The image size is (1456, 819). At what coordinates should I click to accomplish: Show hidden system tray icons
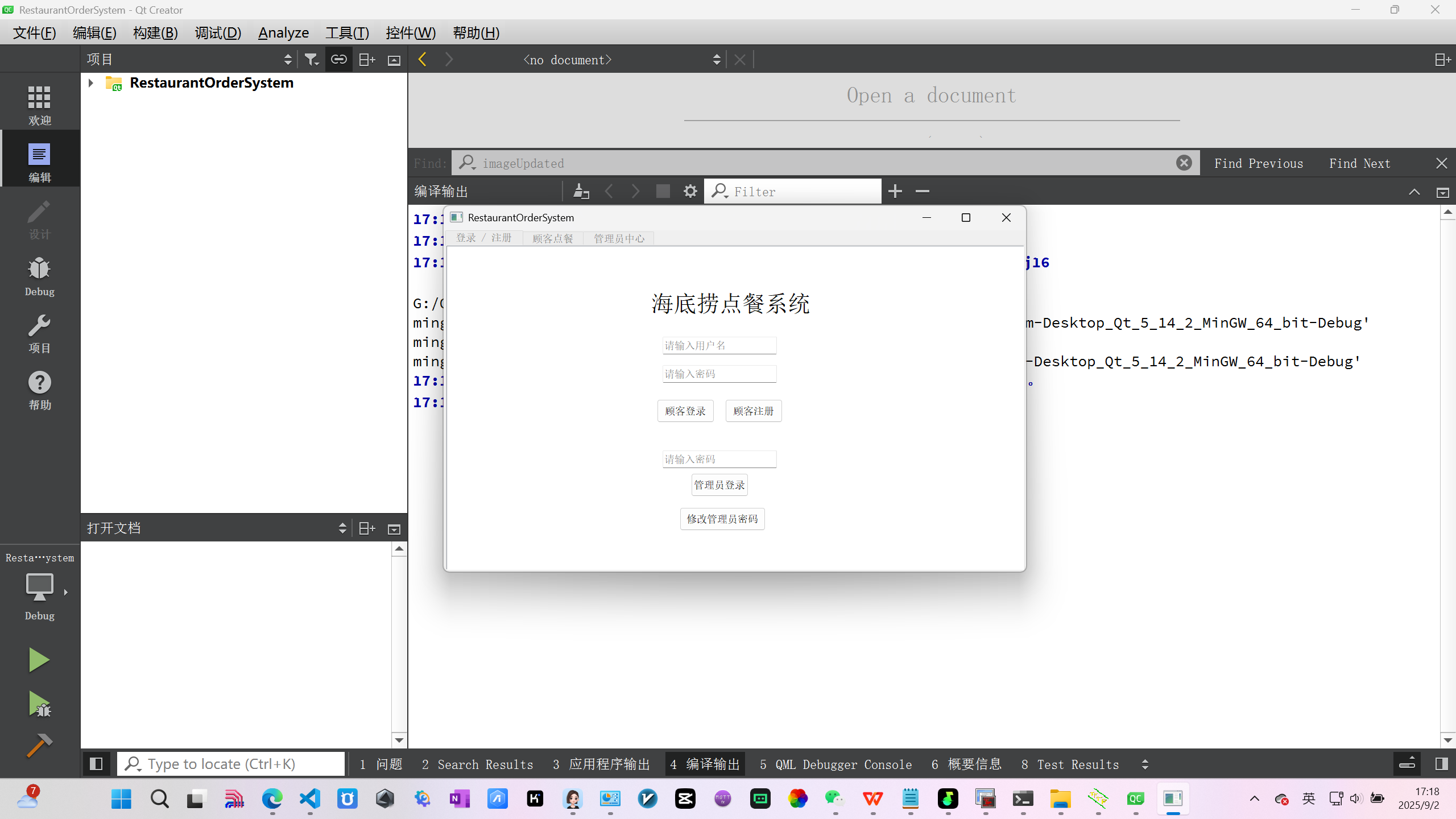[x=1254, y=799]
